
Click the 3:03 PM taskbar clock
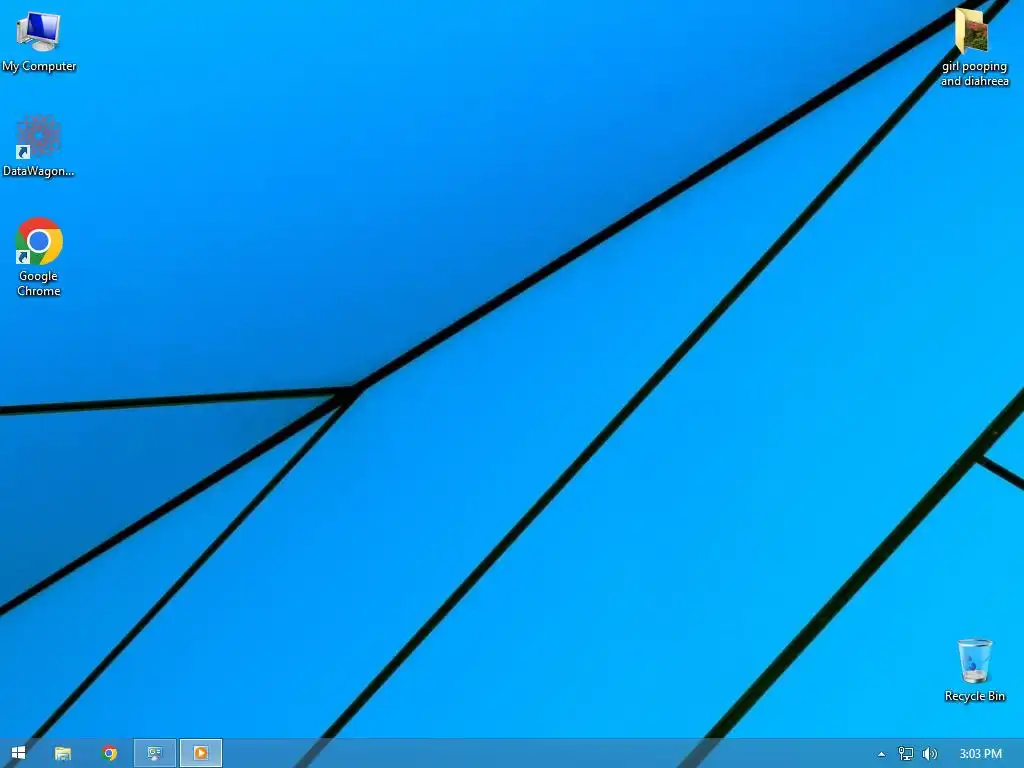[x=980, y=754]
